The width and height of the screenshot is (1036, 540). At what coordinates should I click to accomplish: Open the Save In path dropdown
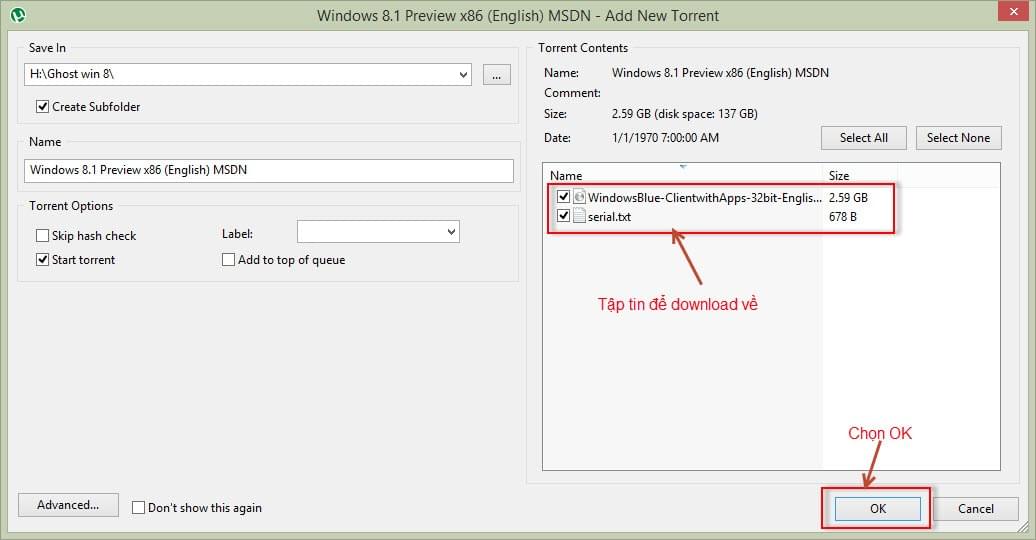(463, 75)
